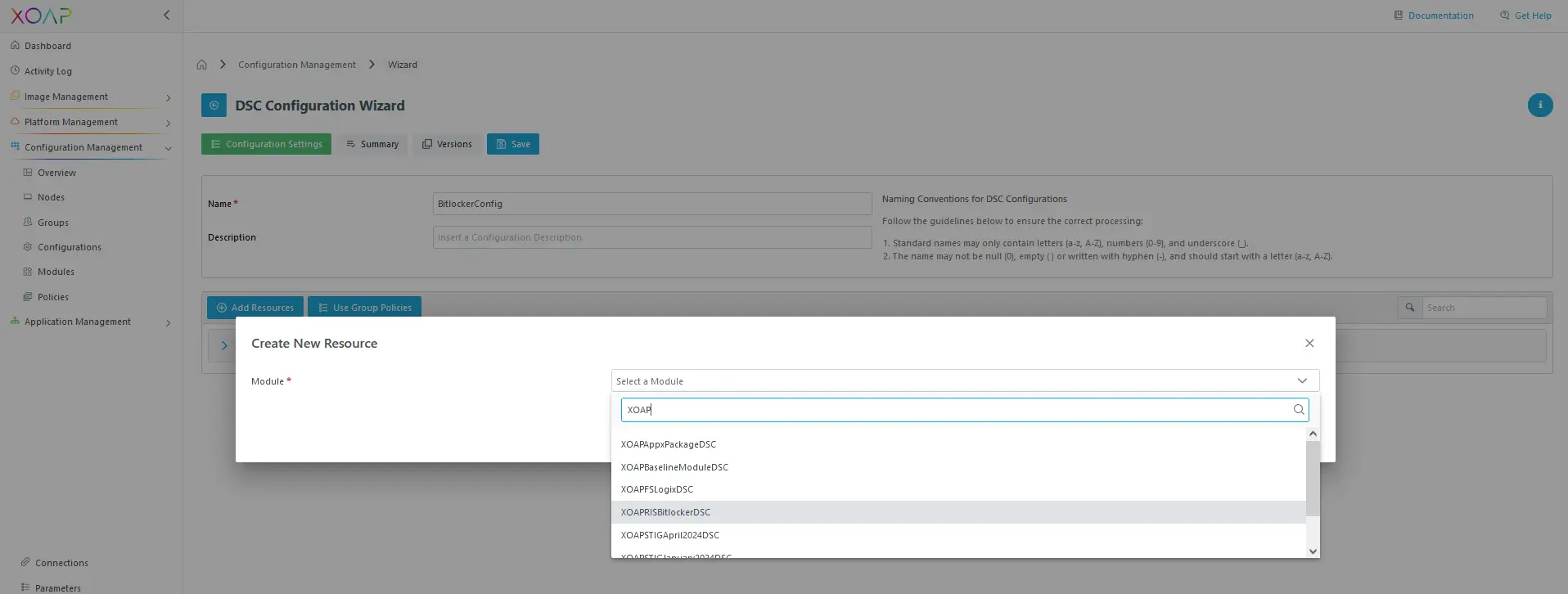Click the Connections link icon
Image resolution: width=1568 pixels, height=594 pixels.
[x=25, y=562]
